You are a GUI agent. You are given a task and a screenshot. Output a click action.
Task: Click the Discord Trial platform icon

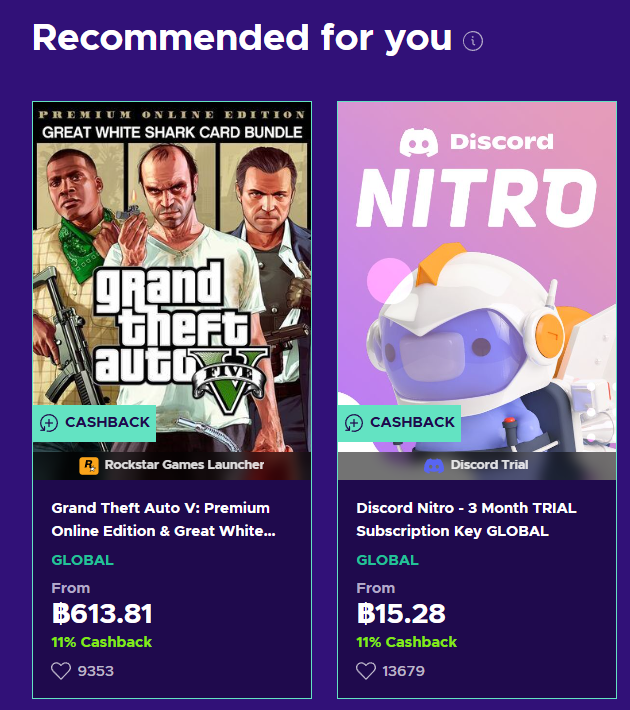434,465
